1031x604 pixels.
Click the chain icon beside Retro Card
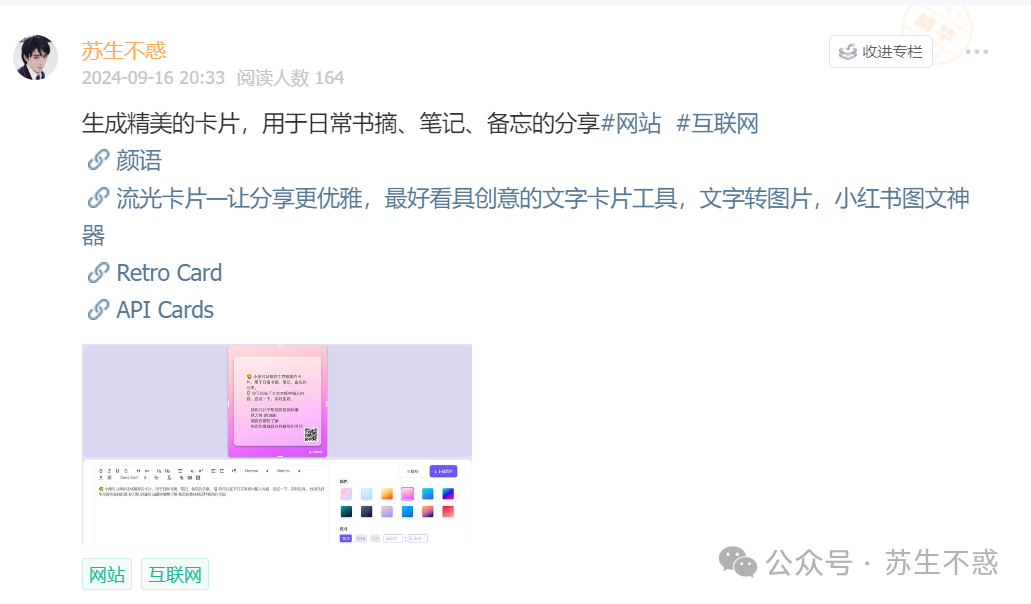click(x=98, y=272)
